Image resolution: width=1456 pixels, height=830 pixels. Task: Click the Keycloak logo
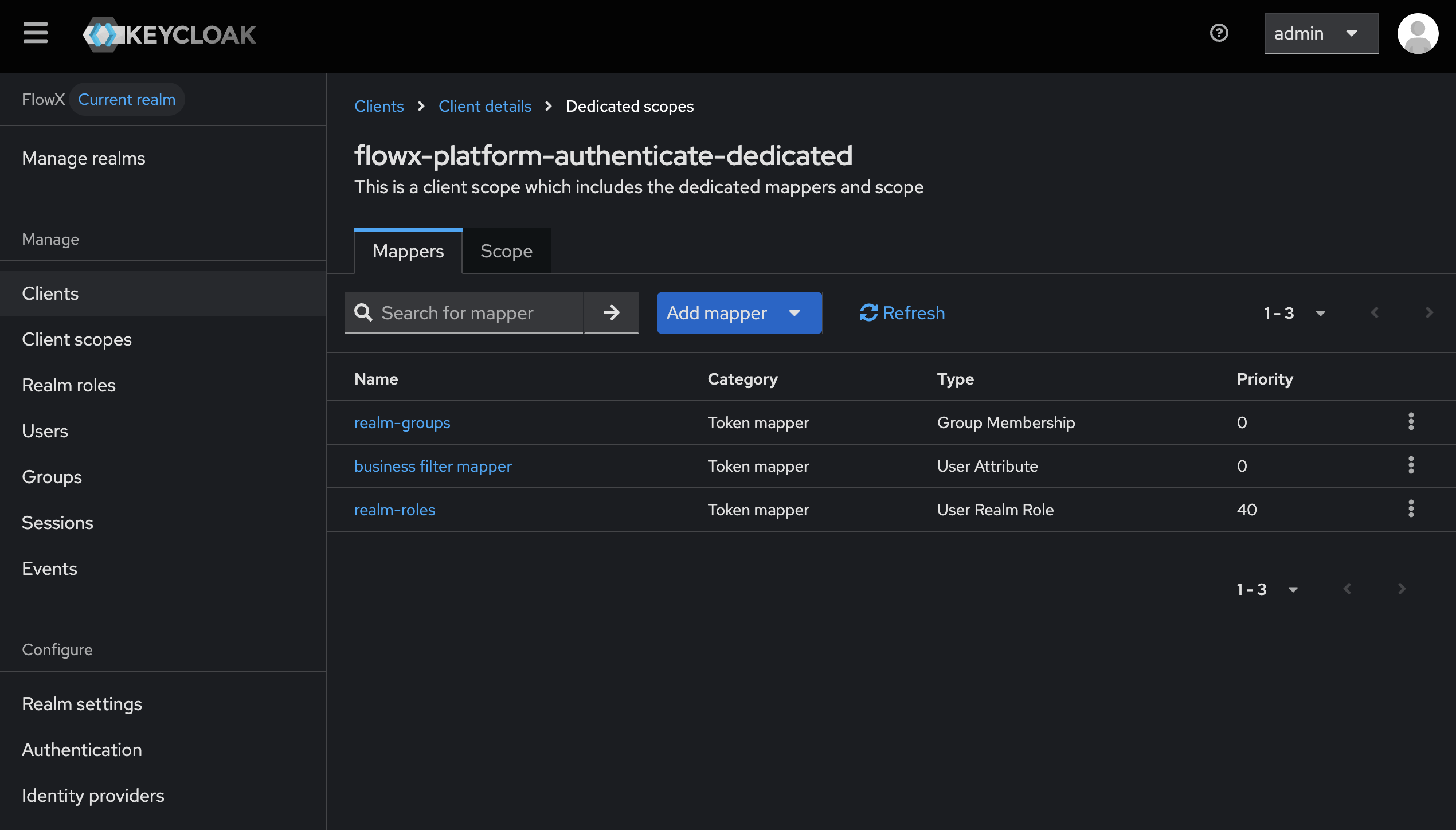click(170, 34)
